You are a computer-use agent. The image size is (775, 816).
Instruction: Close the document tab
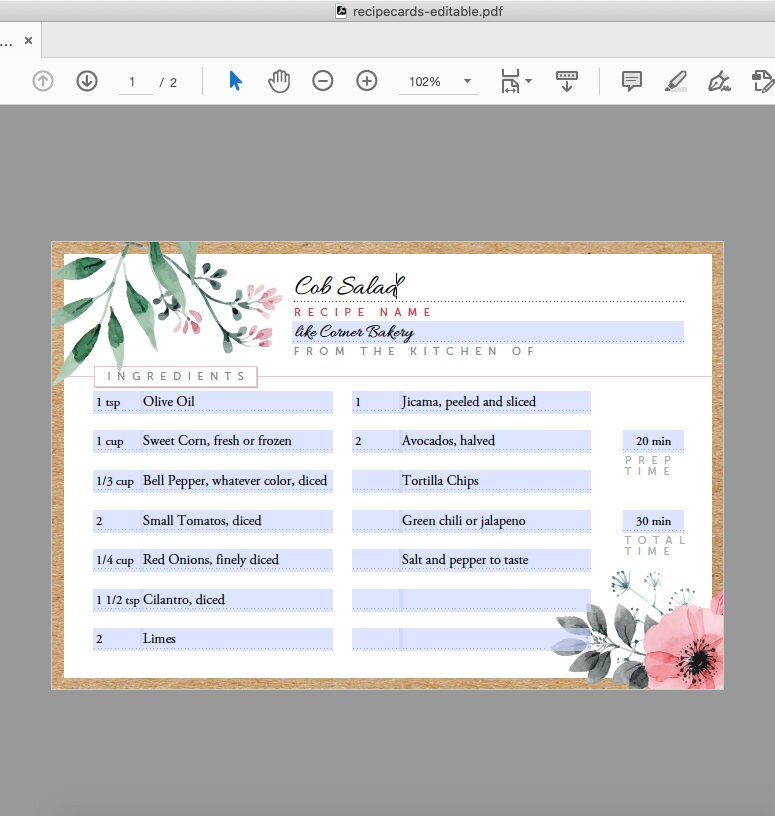tap(29, 40)
